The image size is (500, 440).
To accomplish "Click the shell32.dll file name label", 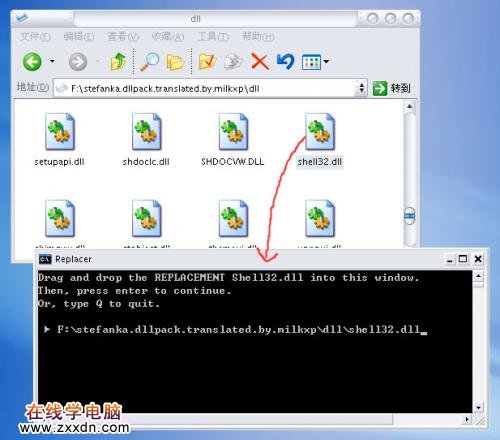I will click(x=320, y=162).
